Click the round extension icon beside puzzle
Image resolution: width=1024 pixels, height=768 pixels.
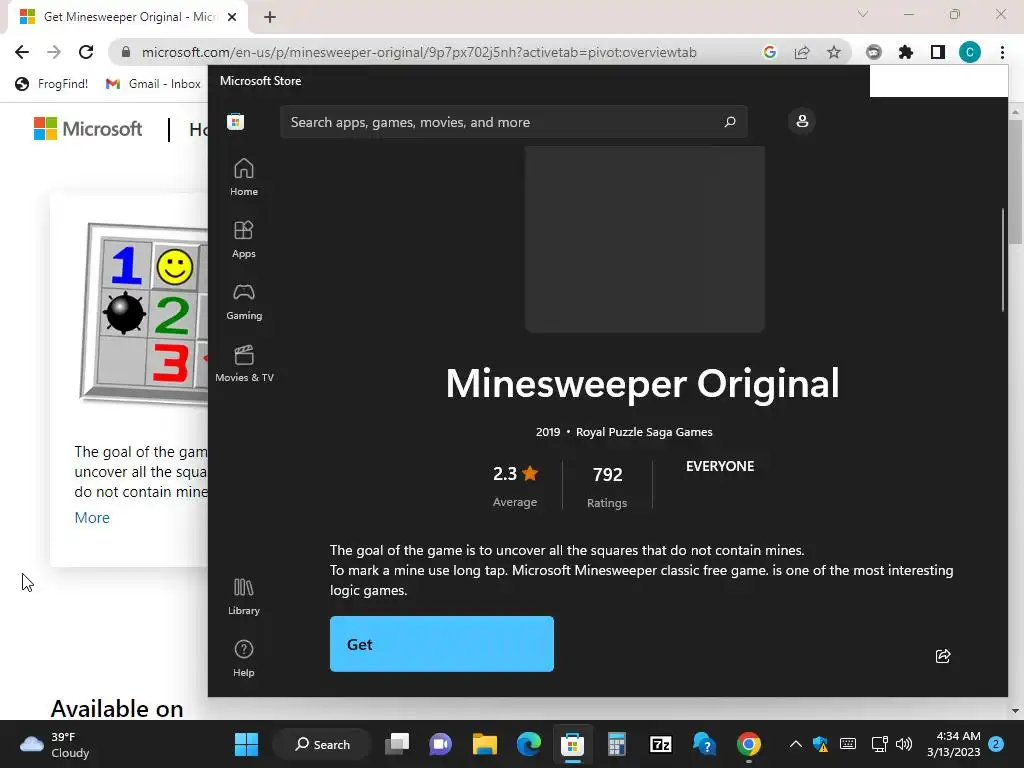(x=873, y=52)
